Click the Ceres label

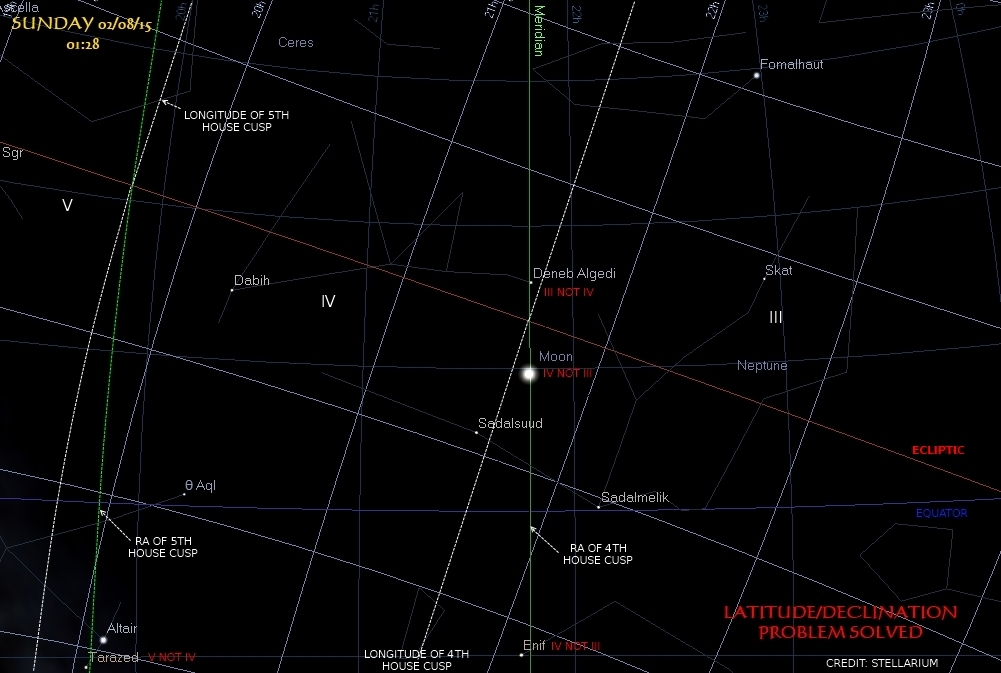tap(295, 42)
